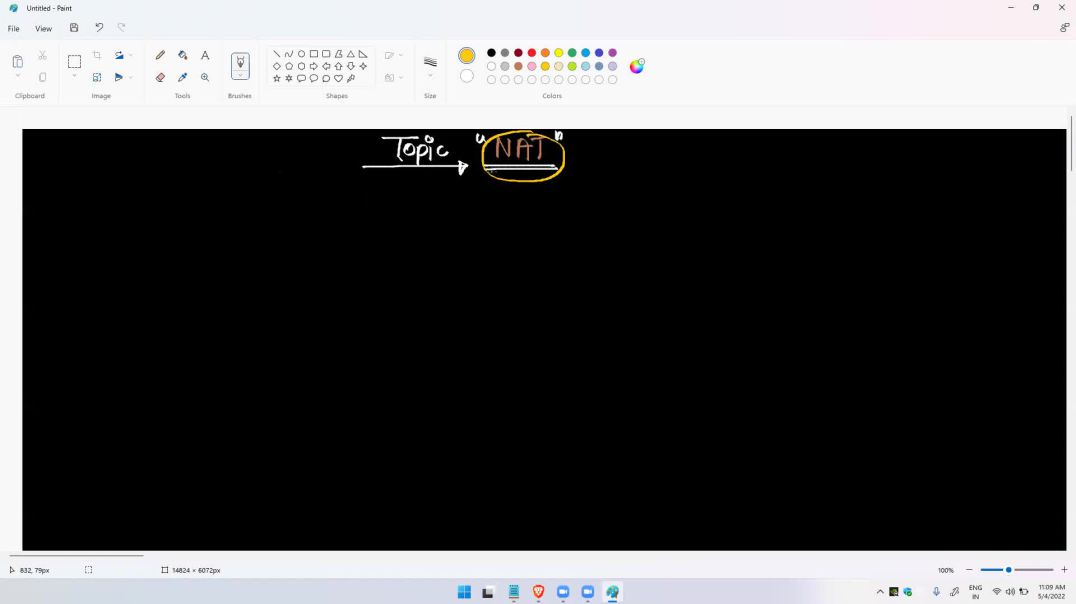1076x604 pixels.
Task: Select the Five-point star shape
Action: pyautogui.click(x=277, y=78)
